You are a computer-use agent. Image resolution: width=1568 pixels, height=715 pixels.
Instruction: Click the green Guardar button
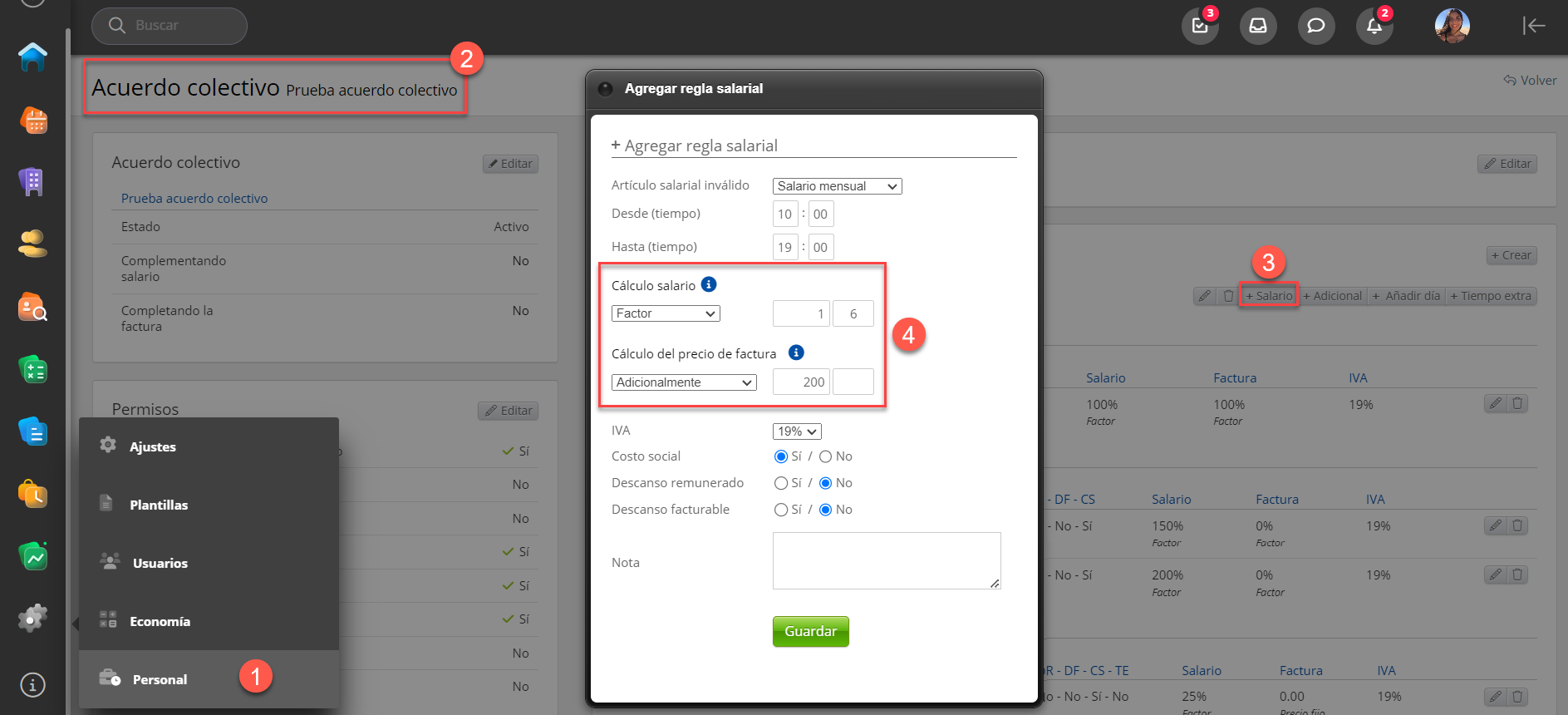coord(810,631)
